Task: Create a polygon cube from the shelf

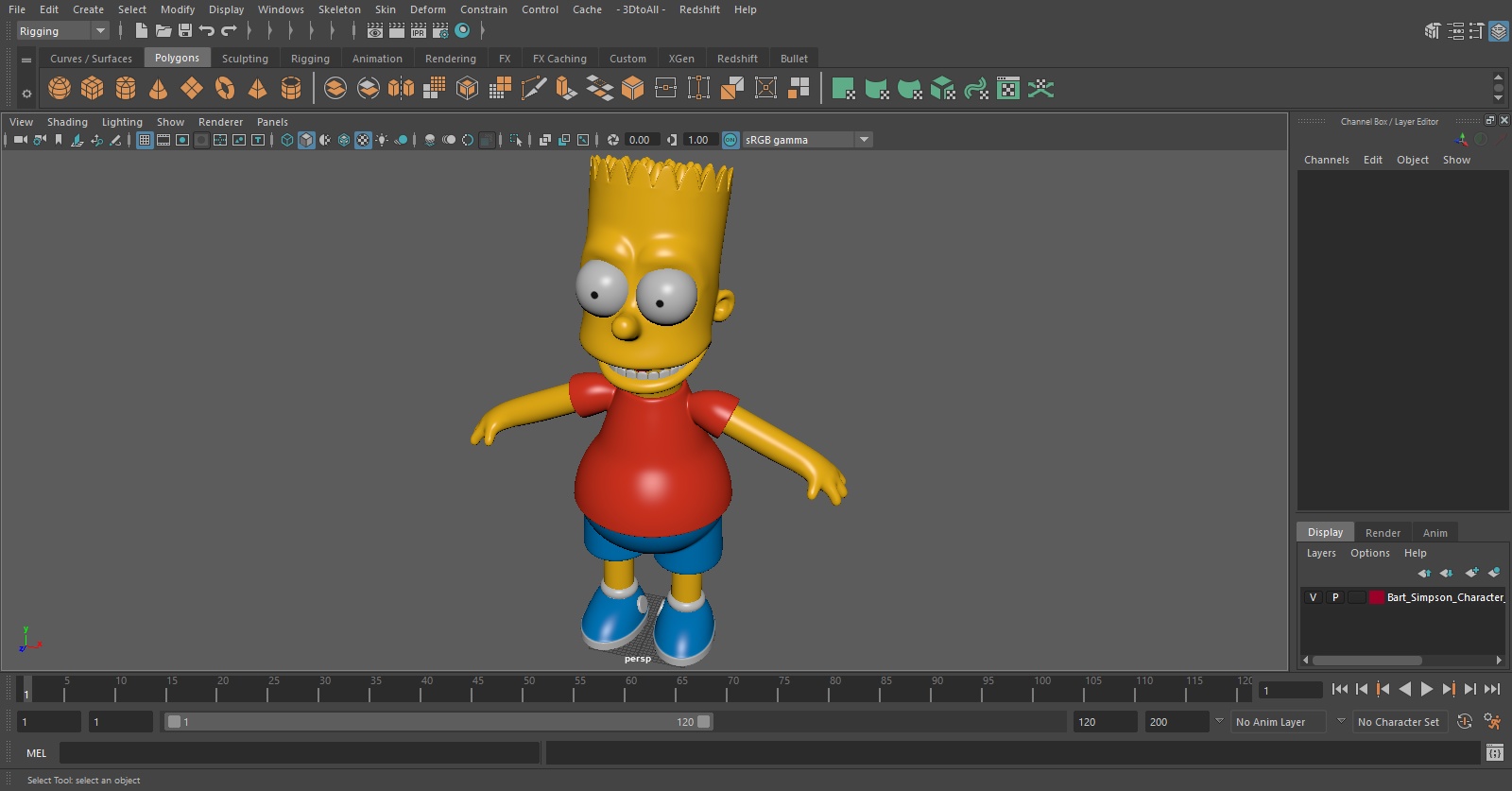Action: coord(93,89)
